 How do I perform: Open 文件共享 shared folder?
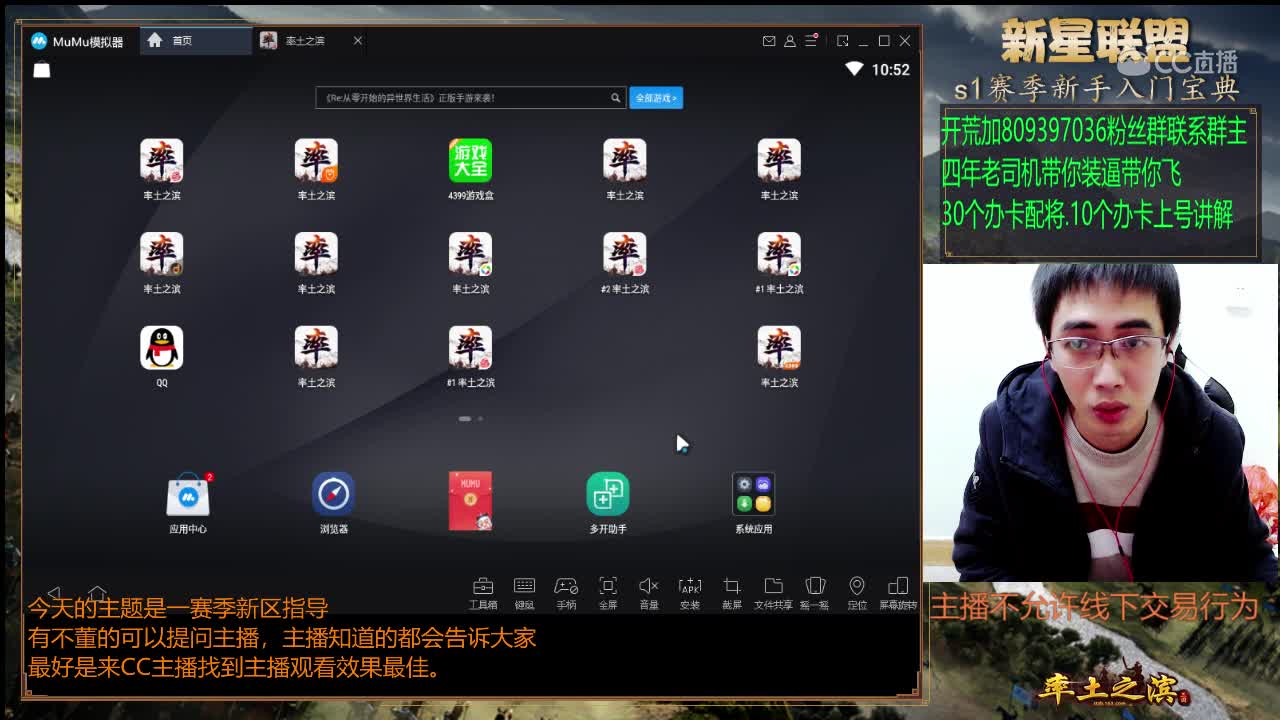pyautogui.click(x=773, y=592)
